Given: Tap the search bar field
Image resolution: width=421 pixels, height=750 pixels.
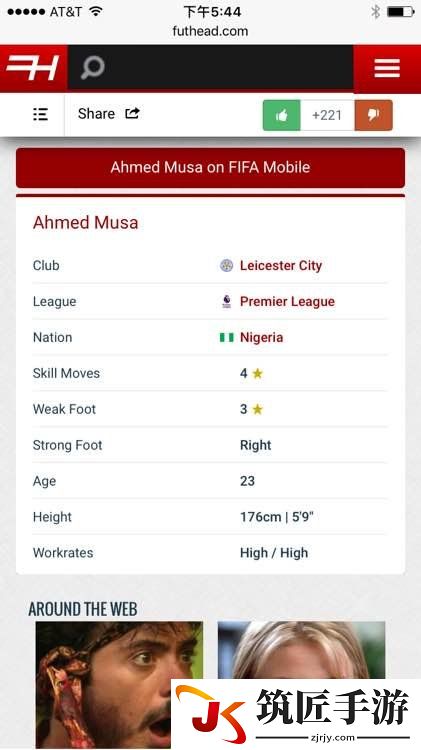Looking at the screenshot, I should tap(210, 67).
